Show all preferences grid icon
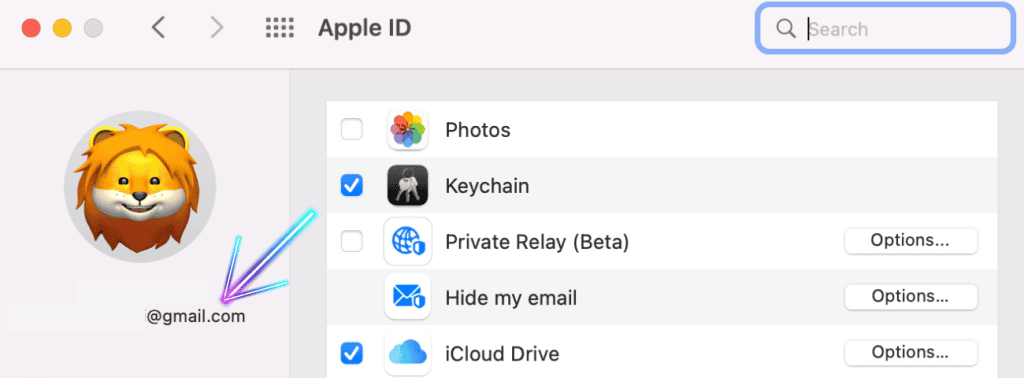The height and width of the screenshot is (378, 1024). click(x=280, y=28)
